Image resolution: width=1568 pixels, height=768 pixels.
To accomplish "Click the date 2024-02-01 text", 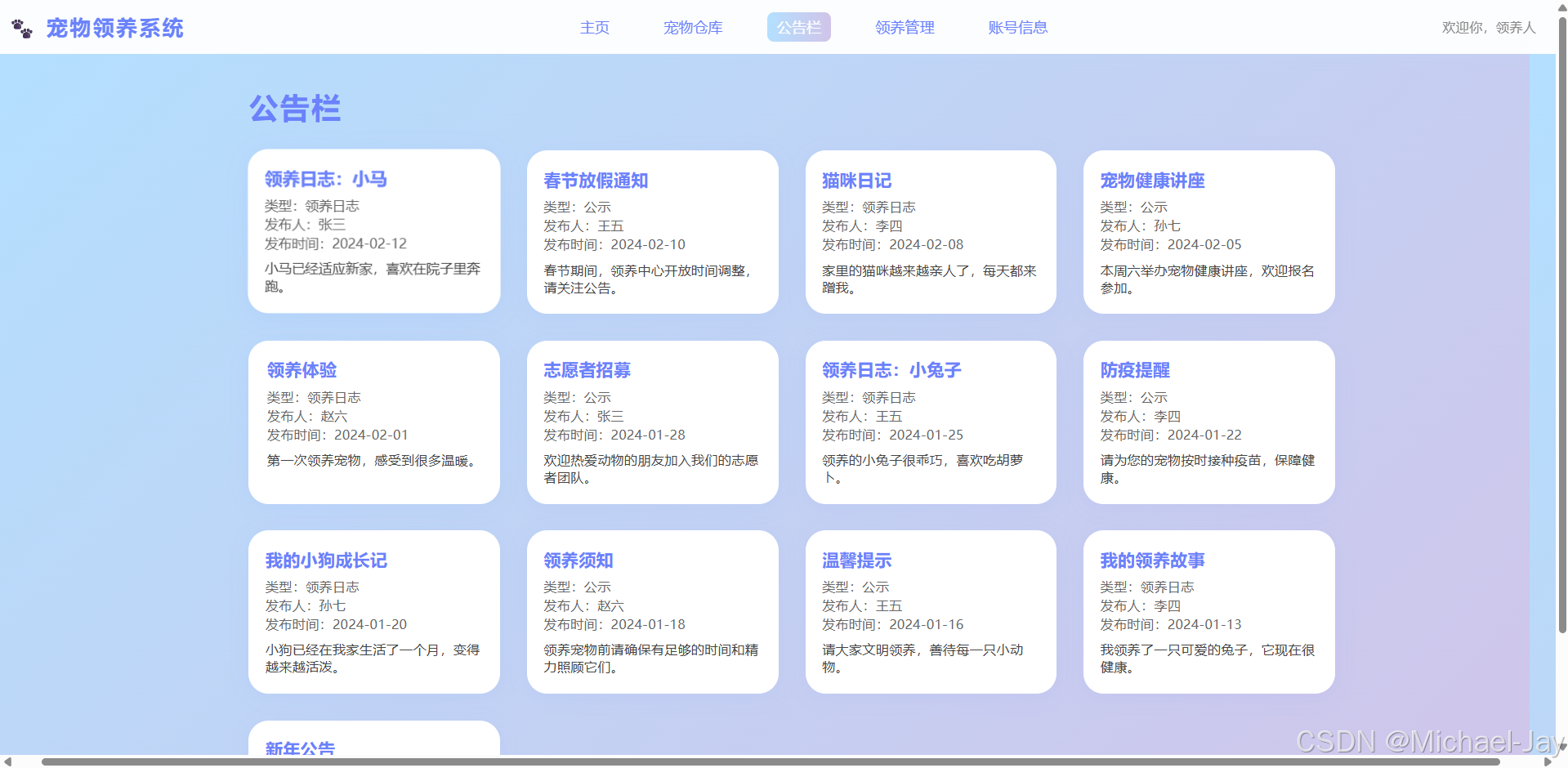I will [371, 435].
